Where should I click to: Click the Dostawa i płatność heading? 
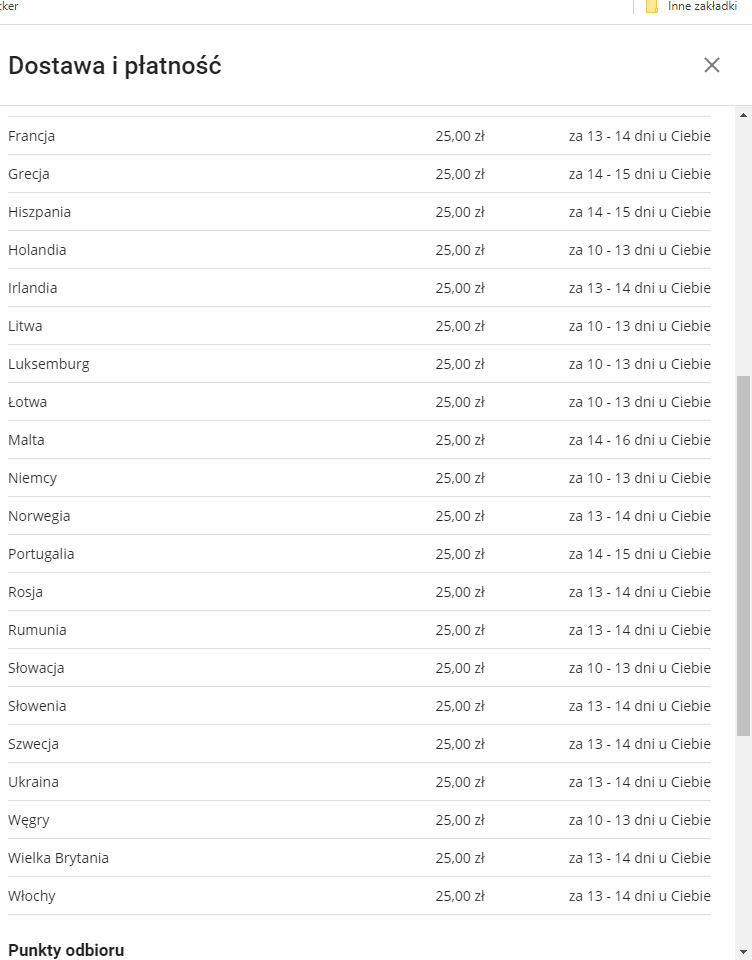[115, 66]
